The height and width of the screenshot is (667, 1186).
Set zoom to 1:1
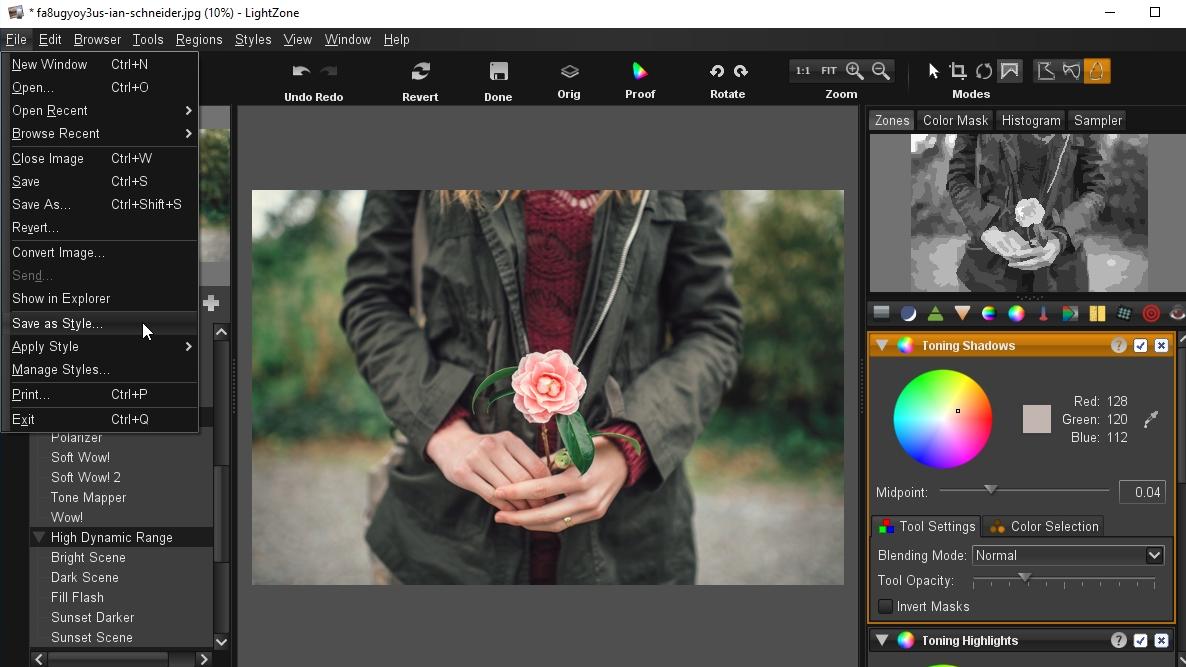[803, 71]
